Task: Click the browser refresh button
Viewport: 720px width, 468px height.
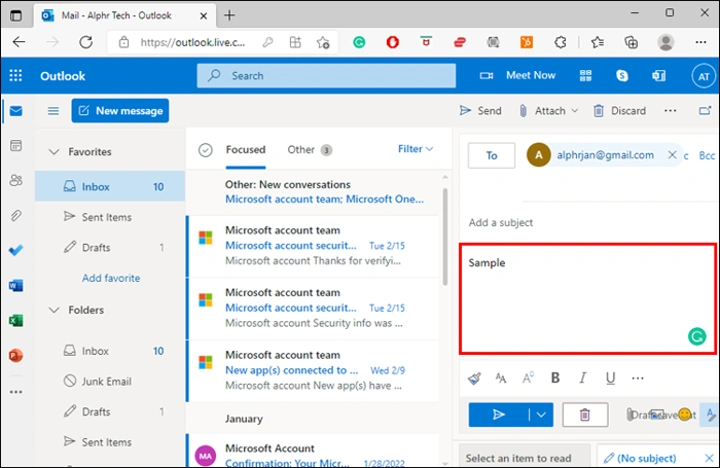Action: 86,42
